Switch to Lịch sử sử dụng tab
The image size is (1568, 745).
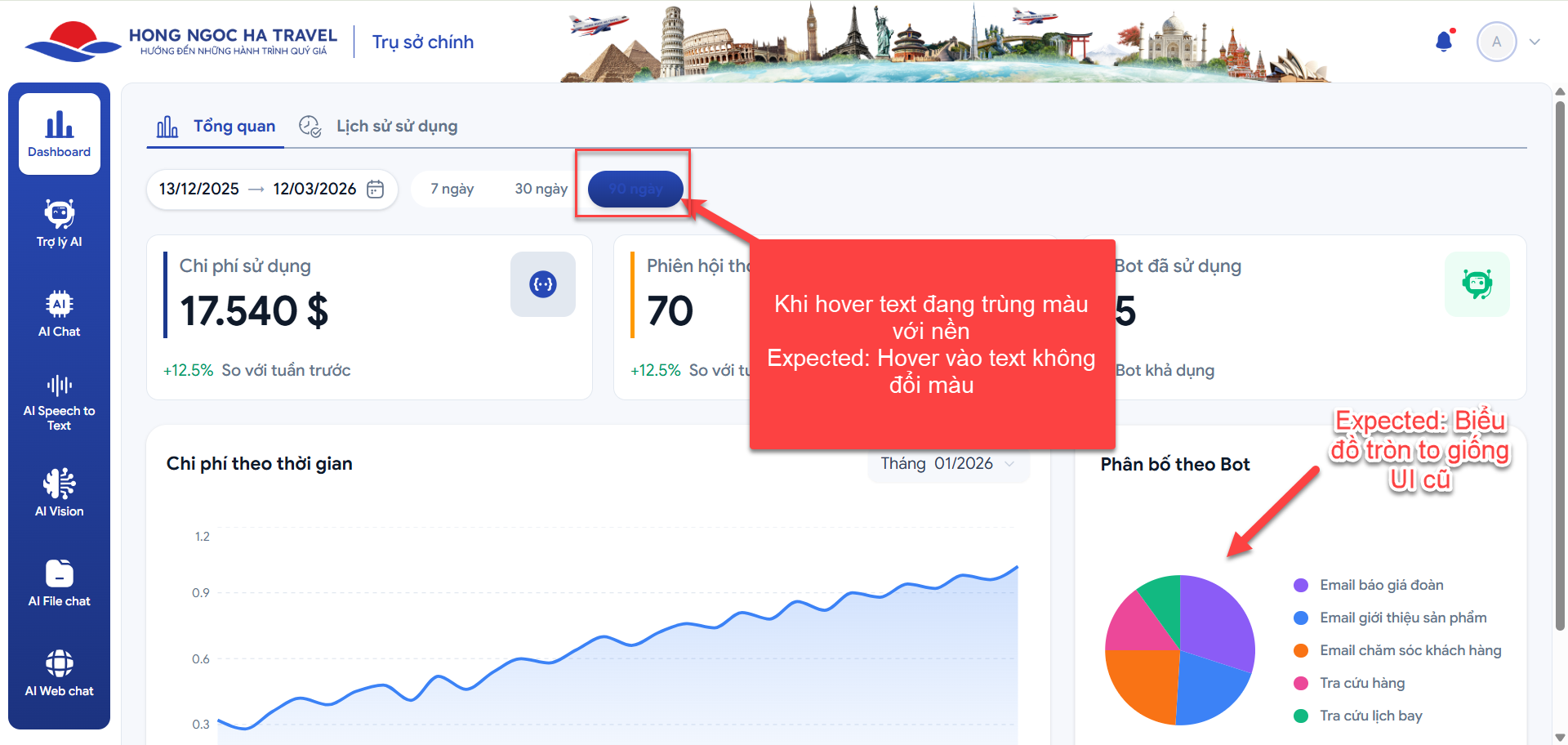pyautogui.click(x=379, y=127)
